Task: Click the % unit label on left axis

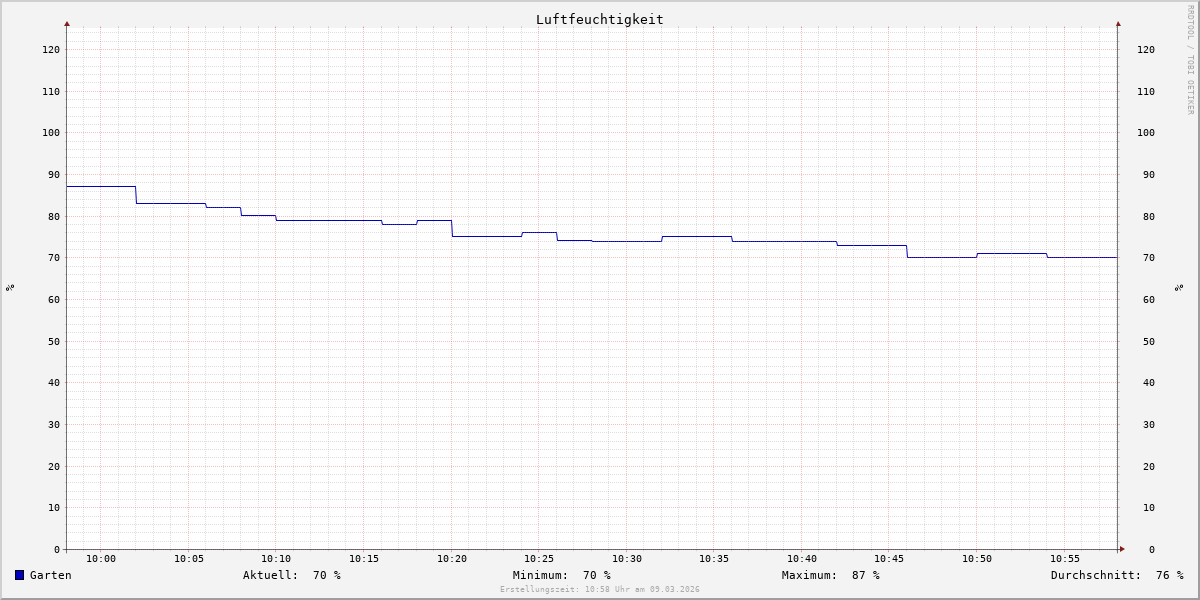Action: pyautogui.click(x=10, y=287)
